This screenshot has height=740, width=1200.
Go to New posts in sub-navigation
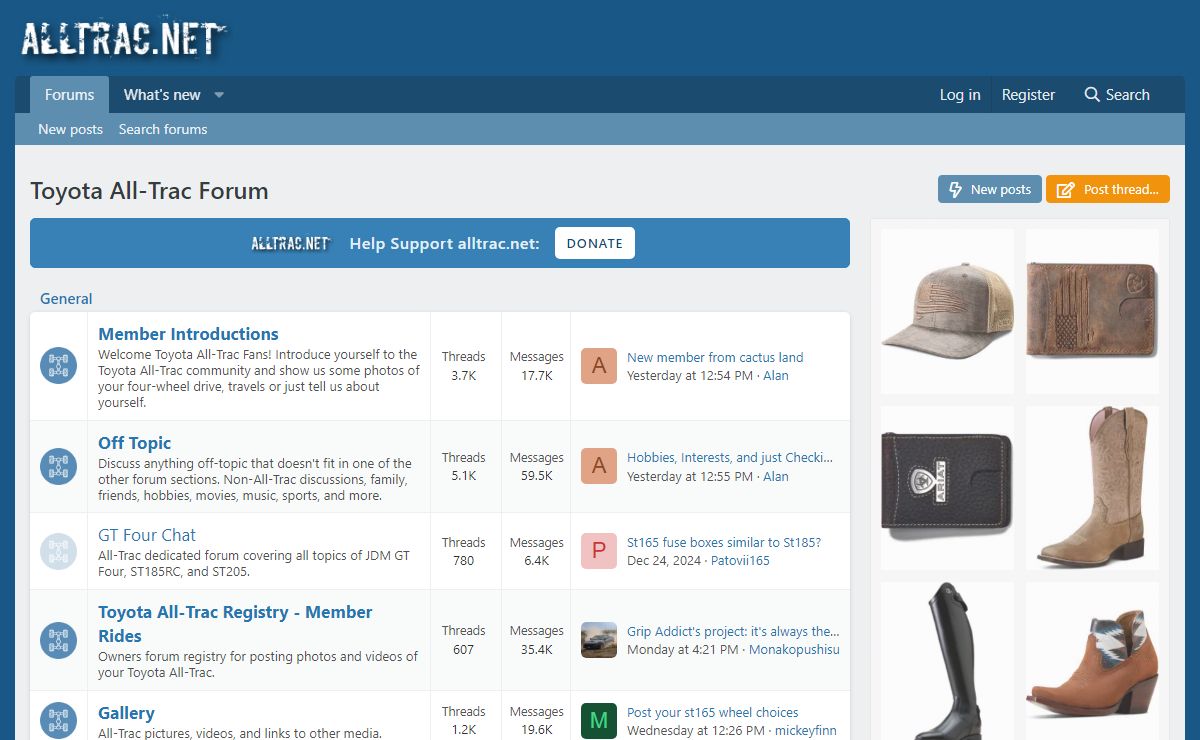tap(70, 129)
